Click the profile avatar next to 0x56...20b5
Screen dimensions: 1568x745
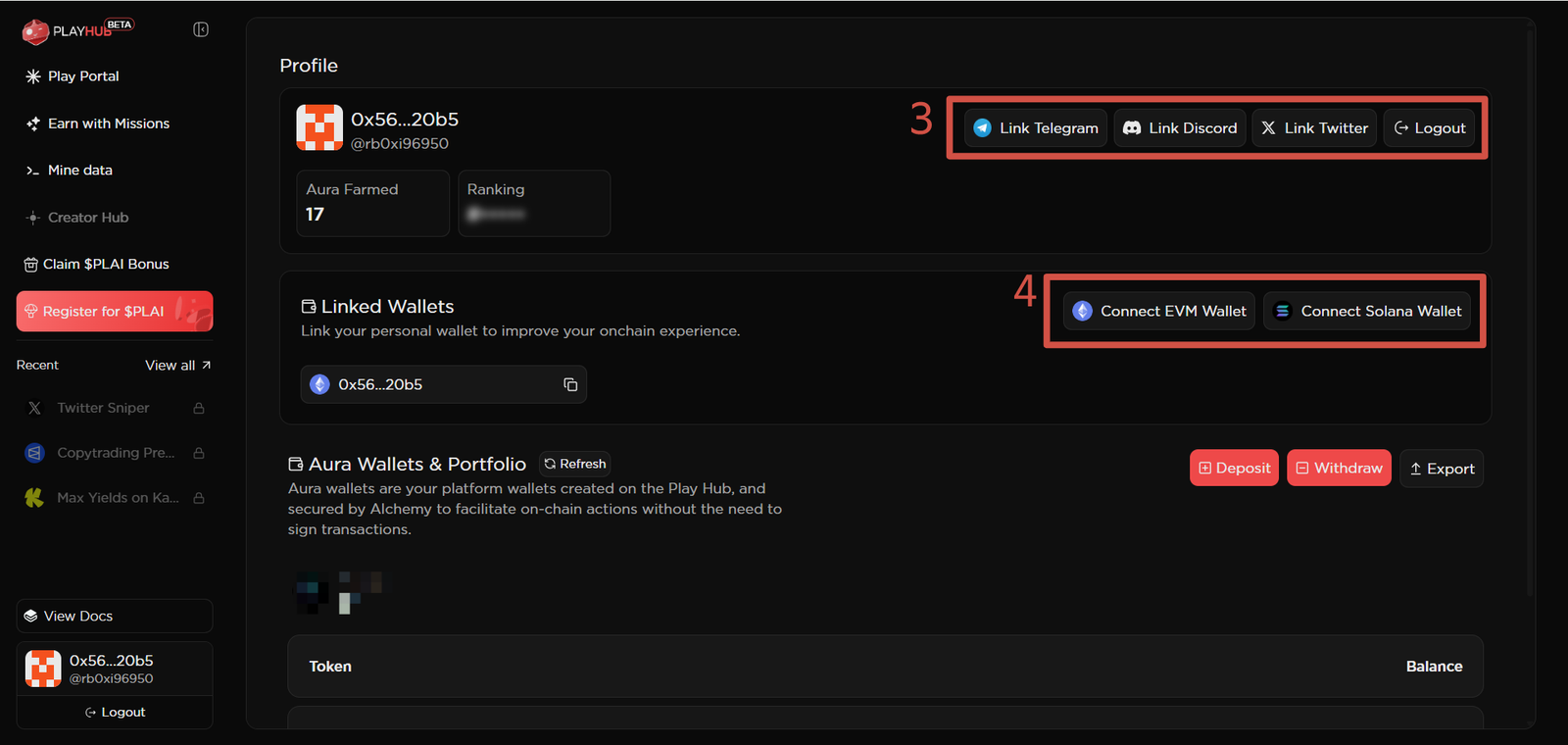(319, 127)
